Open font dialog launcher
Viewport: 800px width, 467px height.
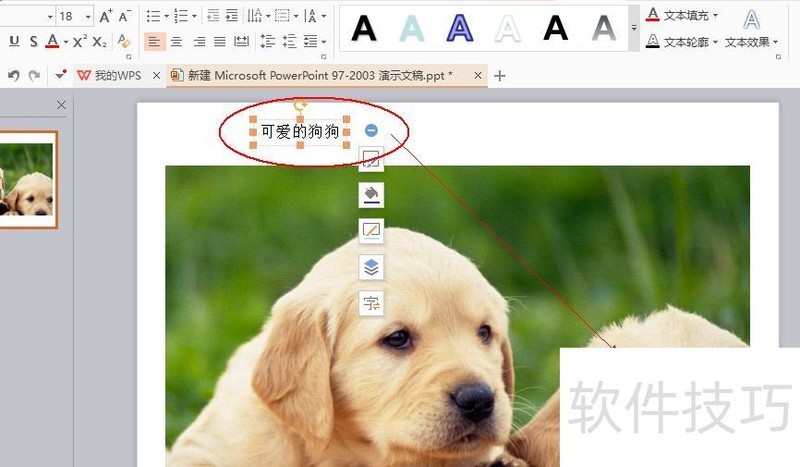(129, 57)
